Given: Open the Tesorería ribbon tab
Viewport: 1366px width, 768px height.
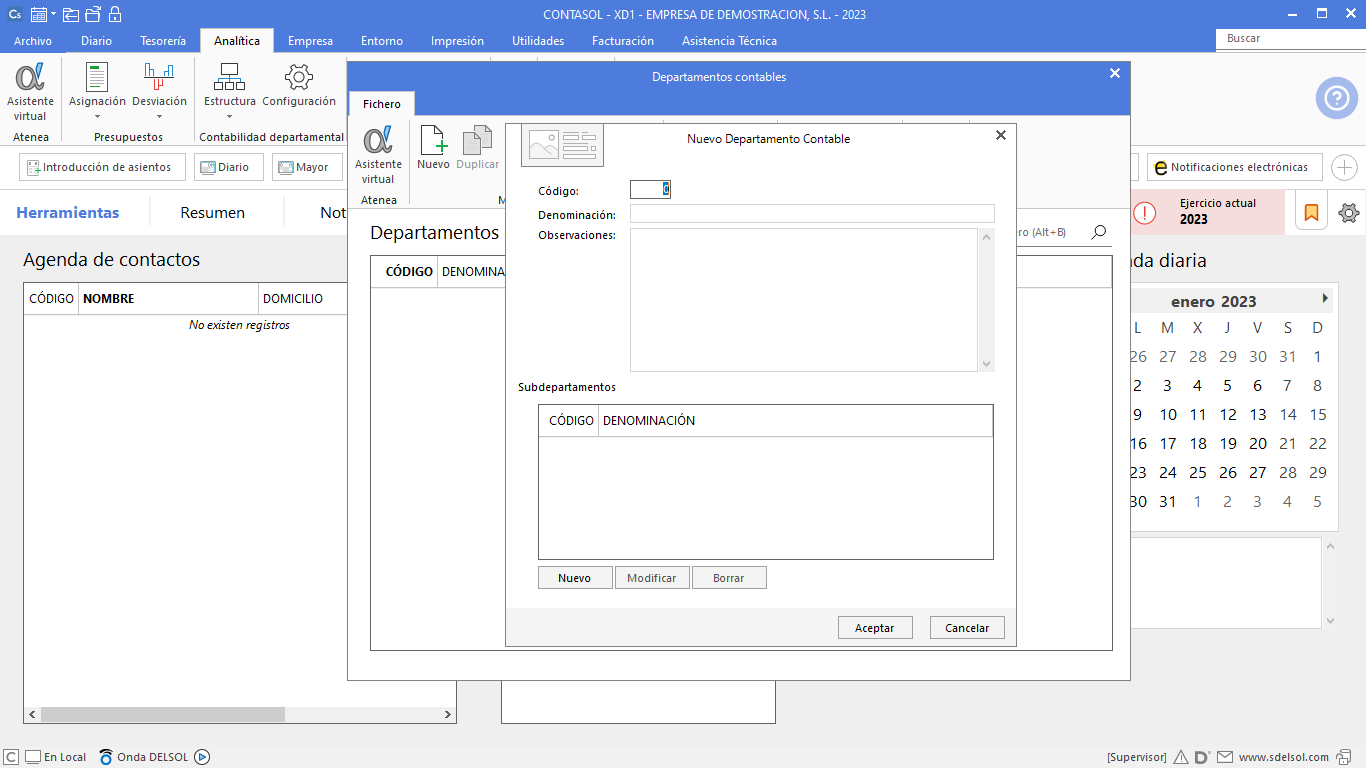Looking at the screenshot, I should click(162, 41).
